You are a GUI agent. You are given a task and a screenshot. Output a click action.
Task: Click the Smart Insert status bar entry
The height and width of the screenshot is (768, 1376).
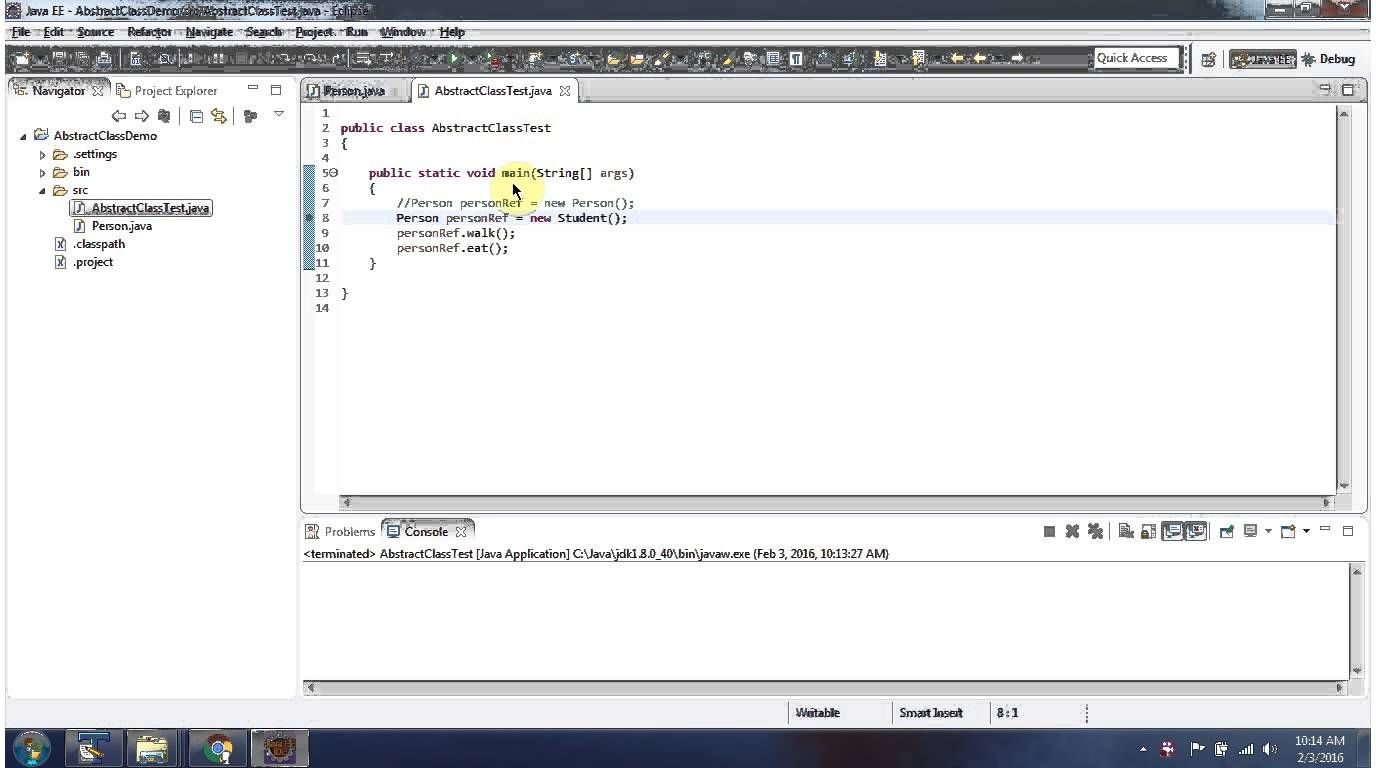931,713
